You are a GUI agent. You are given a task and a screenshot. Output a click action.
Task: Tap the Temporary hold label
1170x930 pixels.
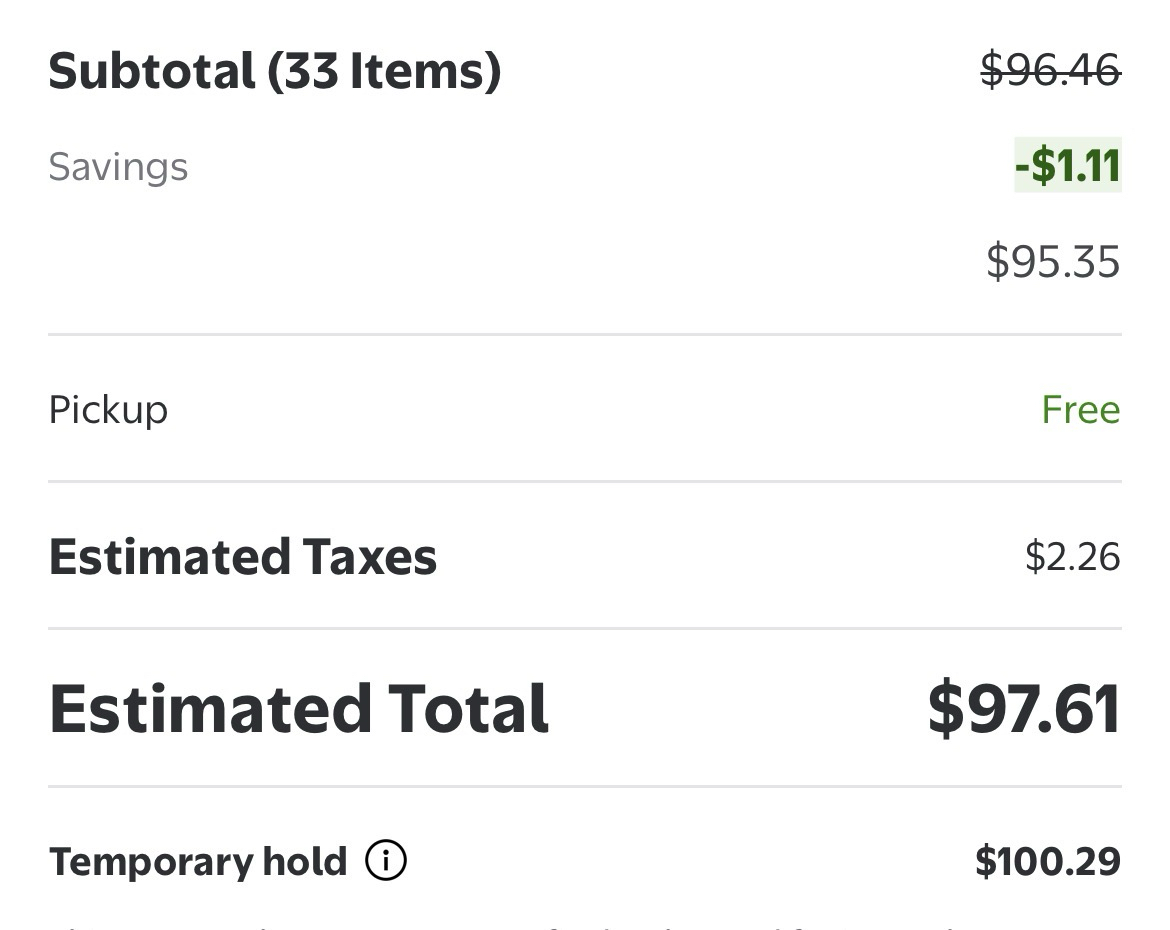pos(198,862)
